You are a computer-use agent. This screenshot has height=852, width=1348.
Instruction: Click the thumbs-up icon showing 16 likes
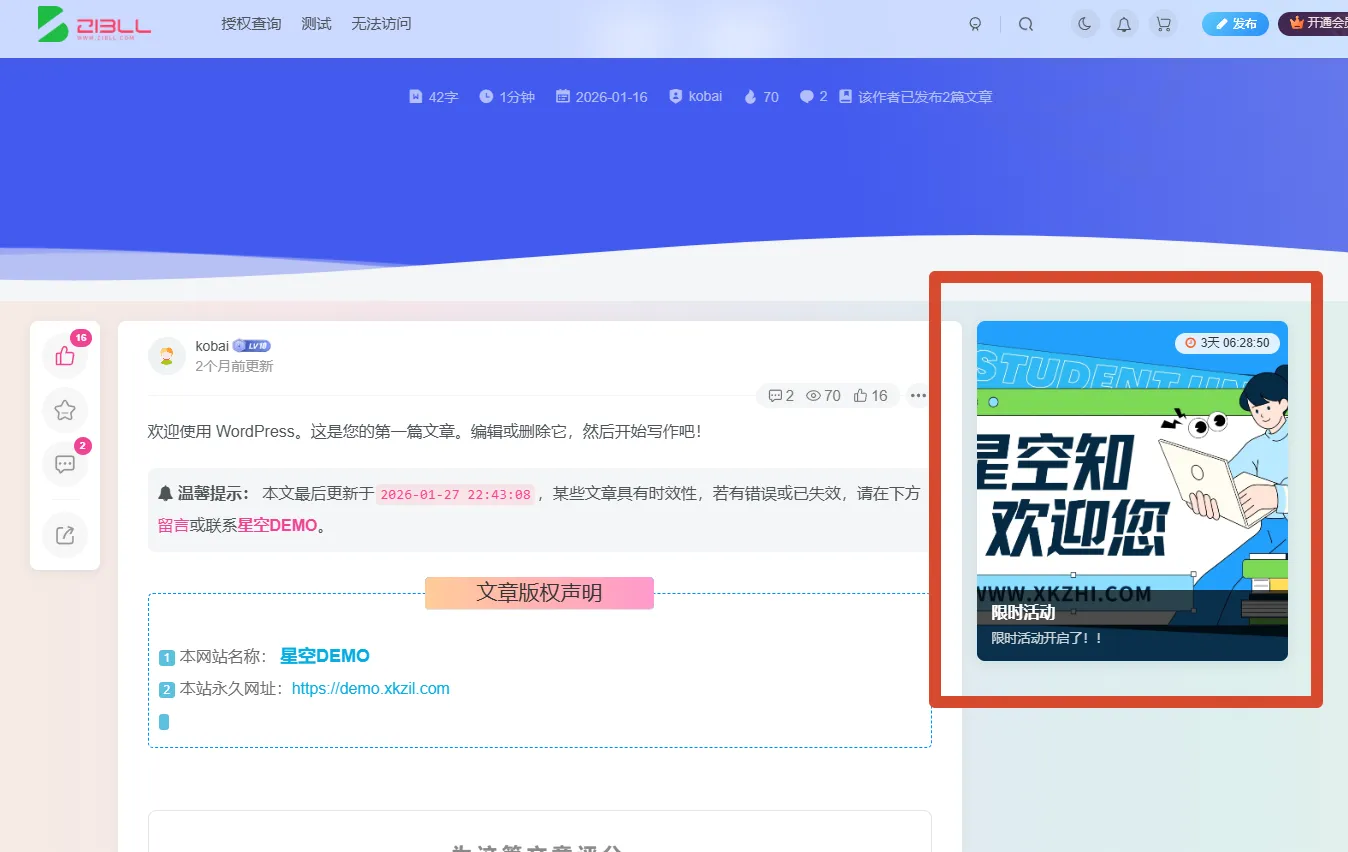pyautogui.click(x=871, y=395)
